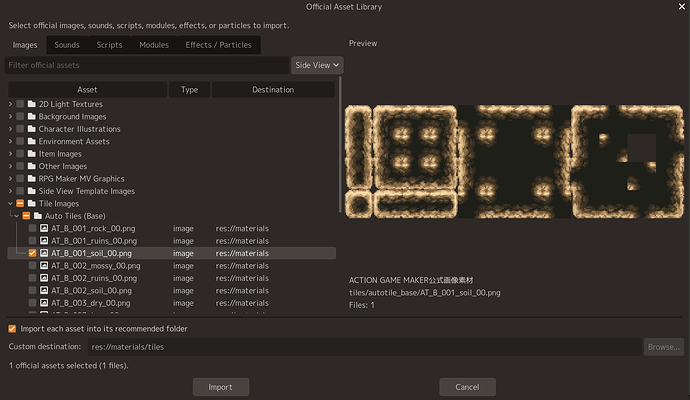The height and width of the screenshot is (400, 690).
Task: Switch to the Sounds tab
Action: click(x=67, y=45)
